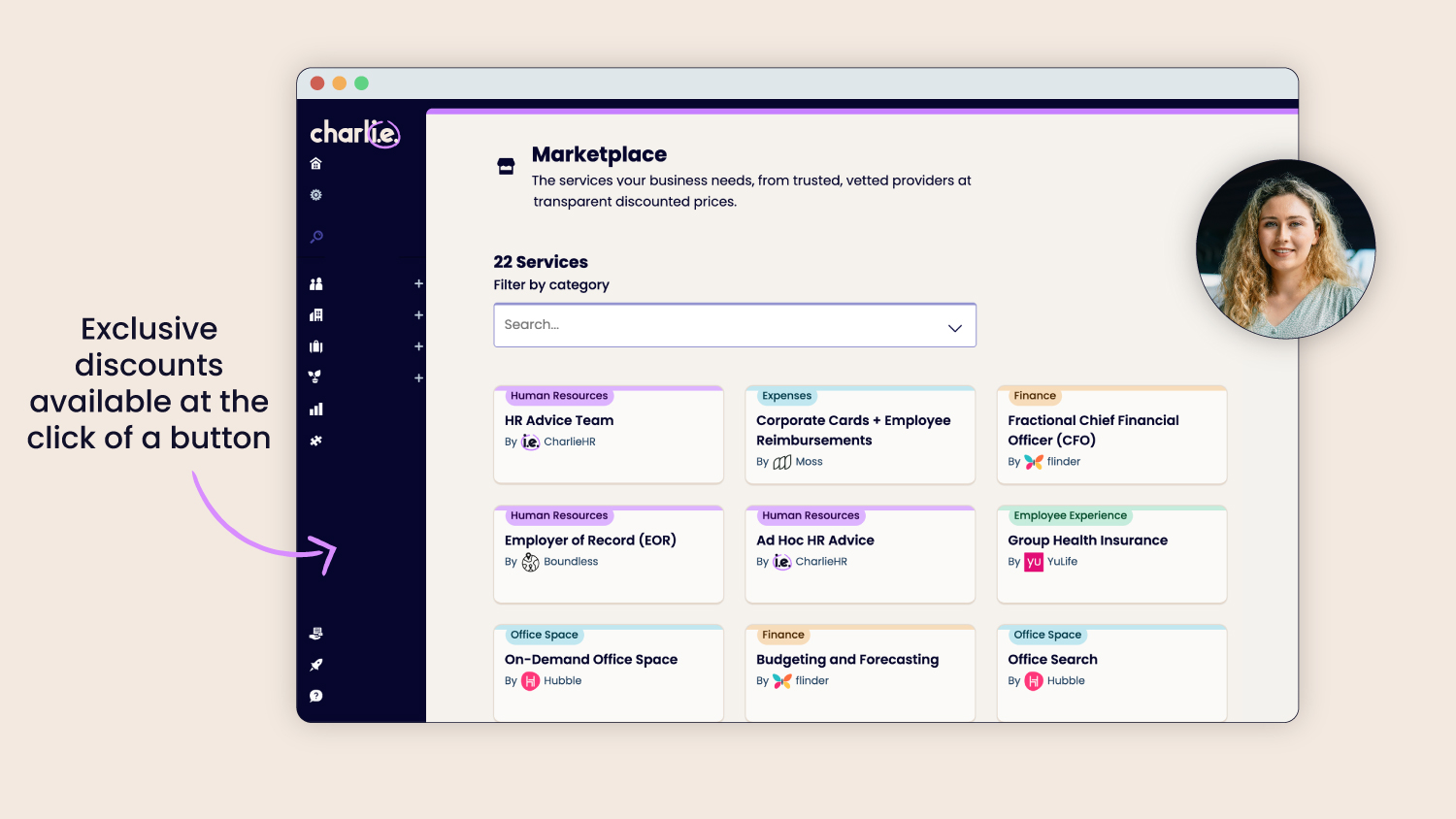The image size is (1456, 819).
Task: Click the puzzle piece integrations icon
Action: pos(315,441)
